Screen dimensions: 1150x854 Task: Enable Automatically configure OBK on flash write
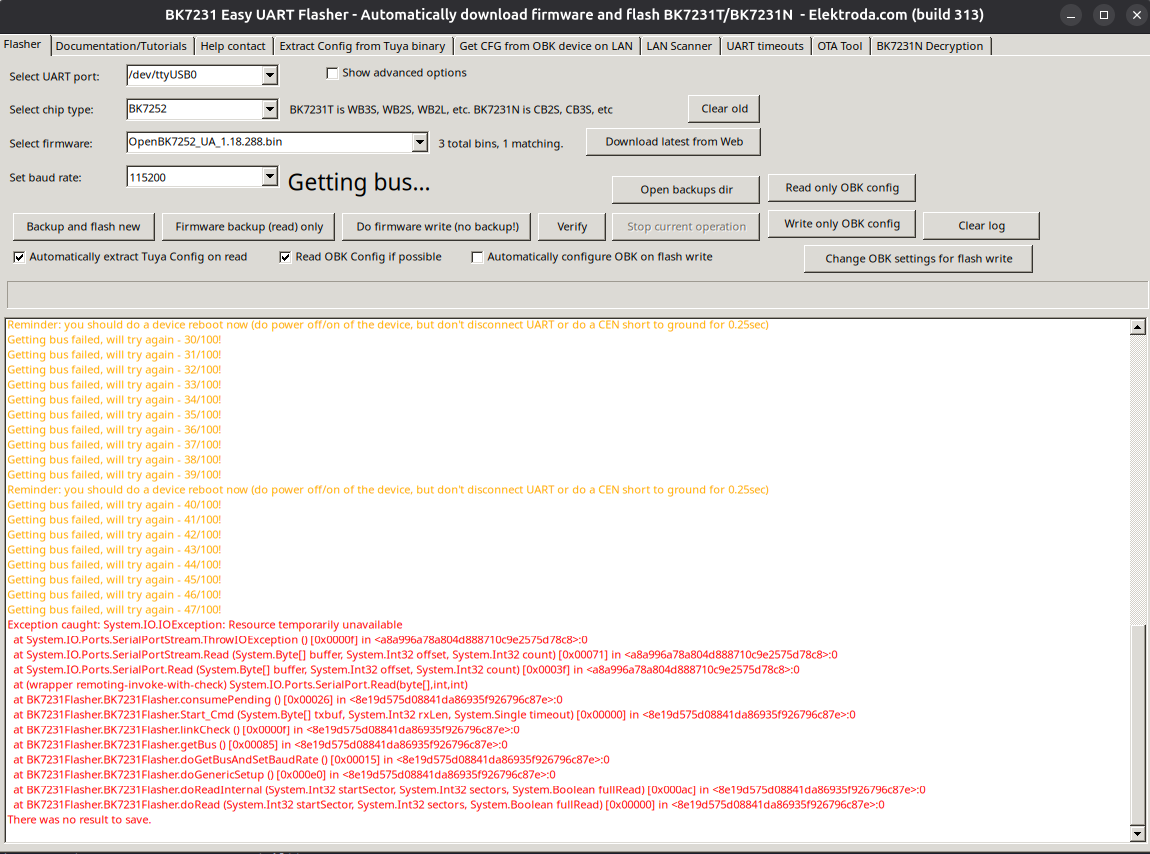[477, 257]
